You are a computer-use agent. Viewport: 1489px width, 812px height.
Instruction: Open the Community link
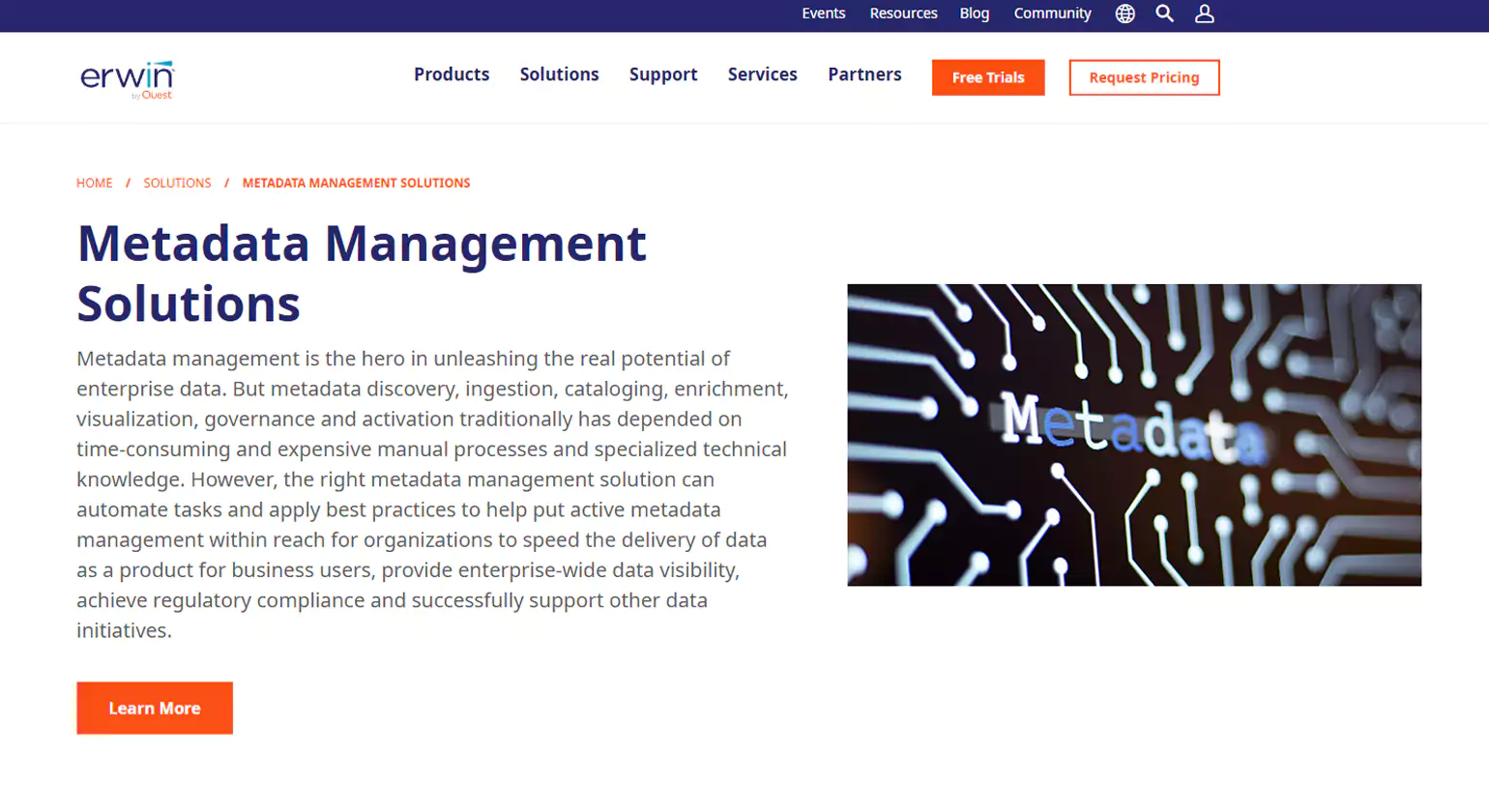point(1052,14)
